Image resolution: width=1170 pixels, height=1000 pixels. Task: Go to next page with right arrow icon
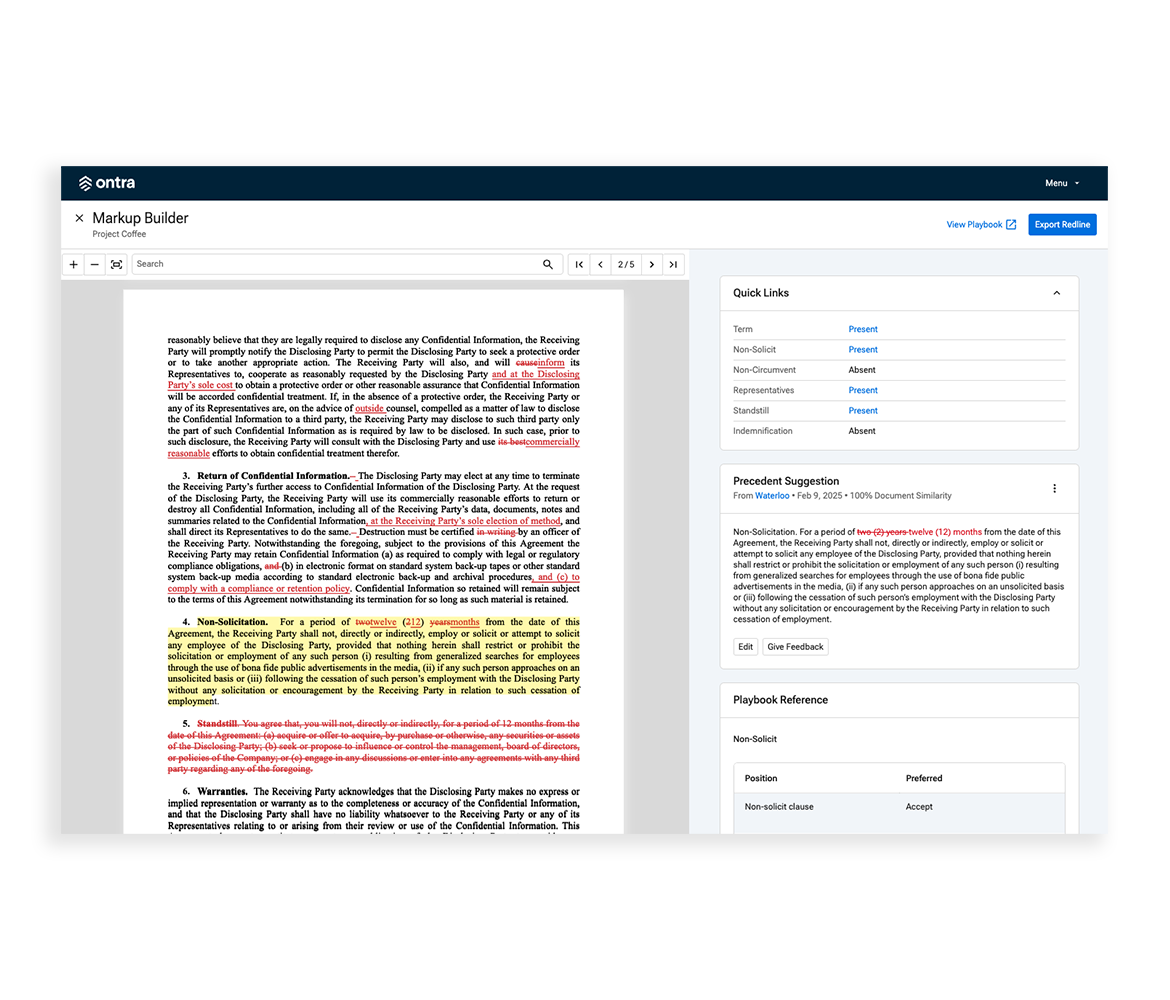[x=651, y=263]
